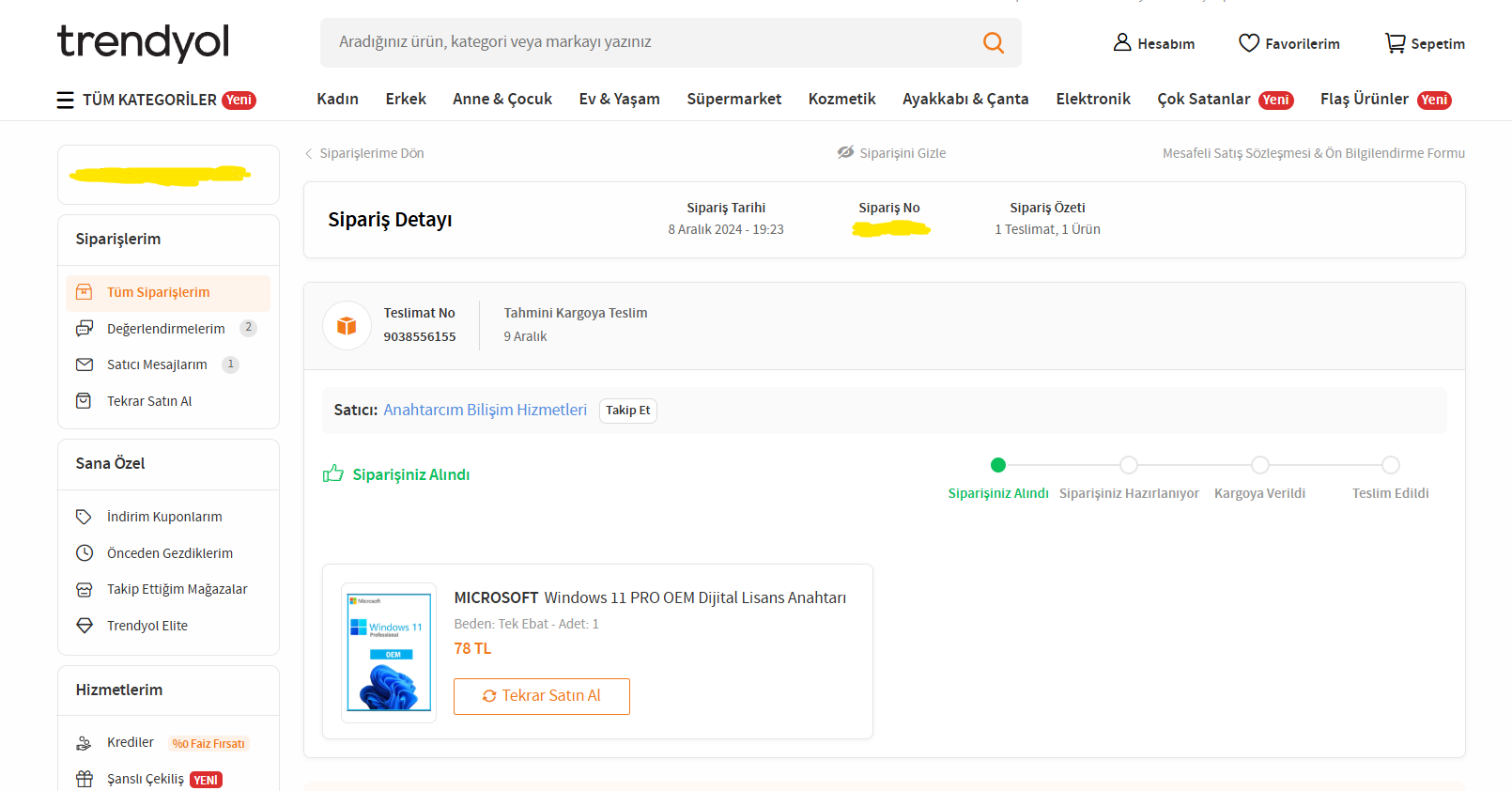This screenshot has height=791, width=1512.
Task: Open the Değerlendirmelerim sidebar link
Action: (165, 329)
